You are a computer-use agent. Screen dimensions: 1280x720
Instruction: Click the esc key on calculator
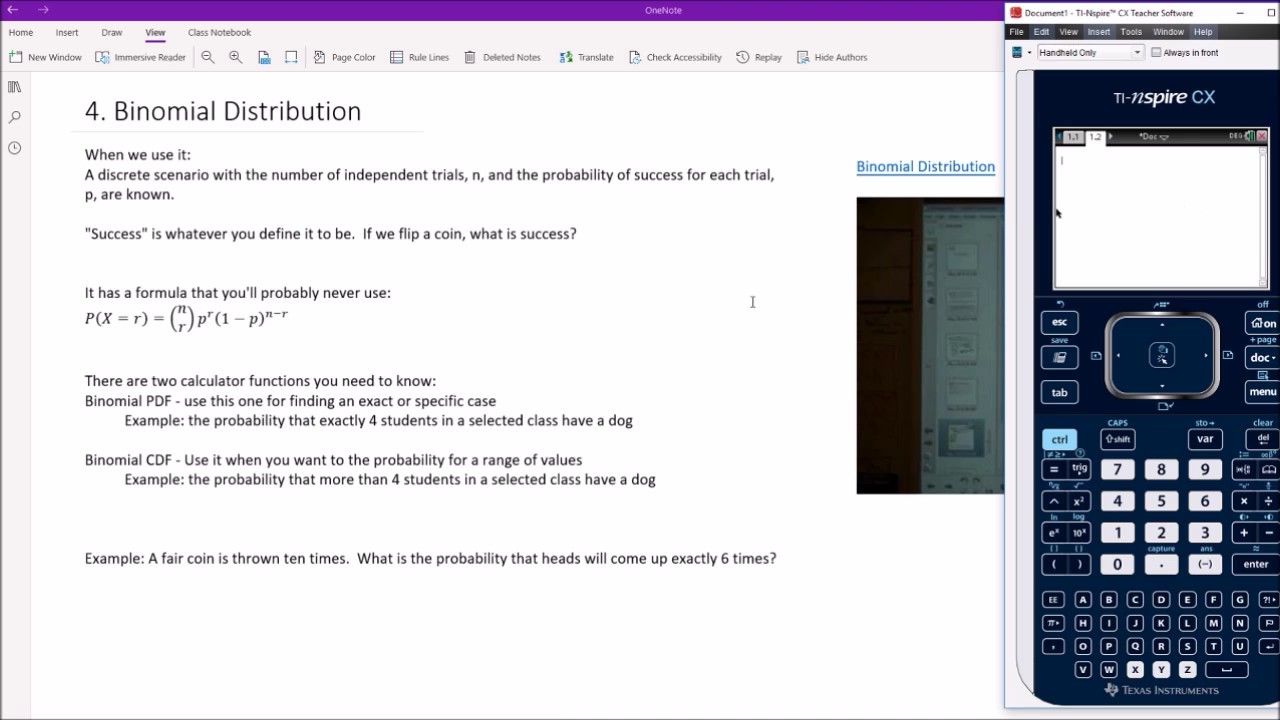1059,322
